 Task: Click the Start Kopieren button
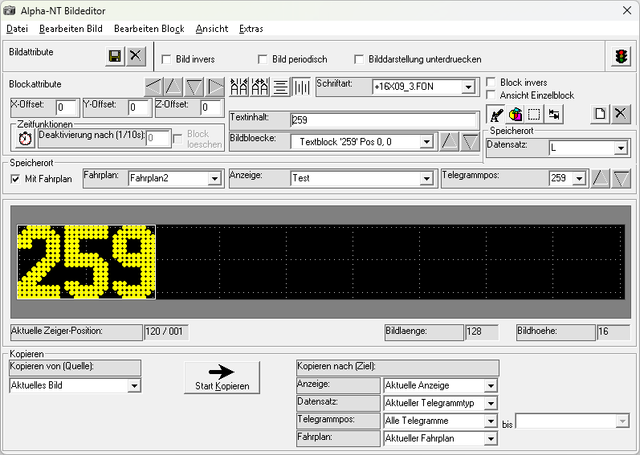(x=222, y=377)
